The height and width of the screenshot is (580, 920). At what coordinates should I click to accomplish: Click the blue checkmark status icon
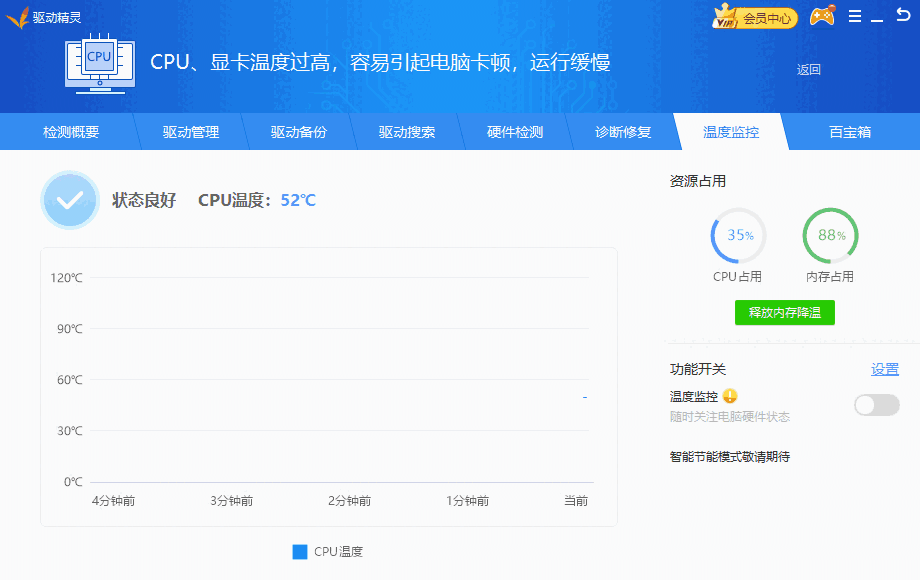tap(69, 200)
